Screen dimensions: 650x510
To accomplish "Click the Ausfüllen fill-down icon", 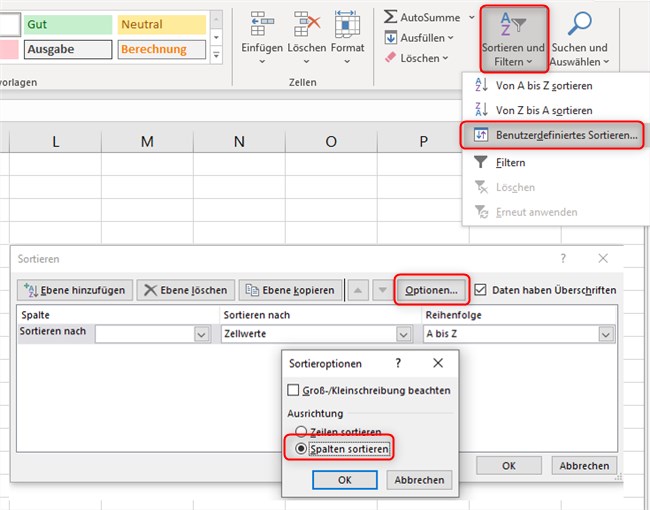I will [x=390, y=38].
